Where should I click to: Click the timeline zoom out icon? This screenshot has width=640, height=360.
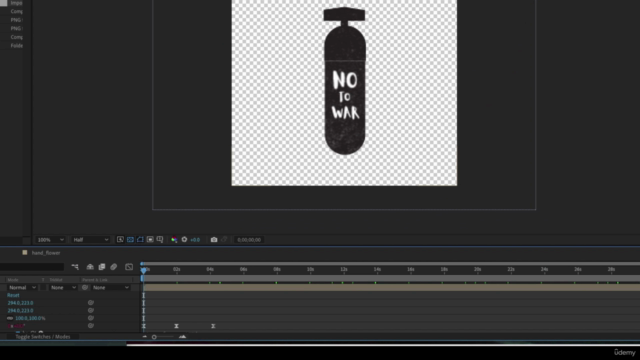[x=144, y=337]
